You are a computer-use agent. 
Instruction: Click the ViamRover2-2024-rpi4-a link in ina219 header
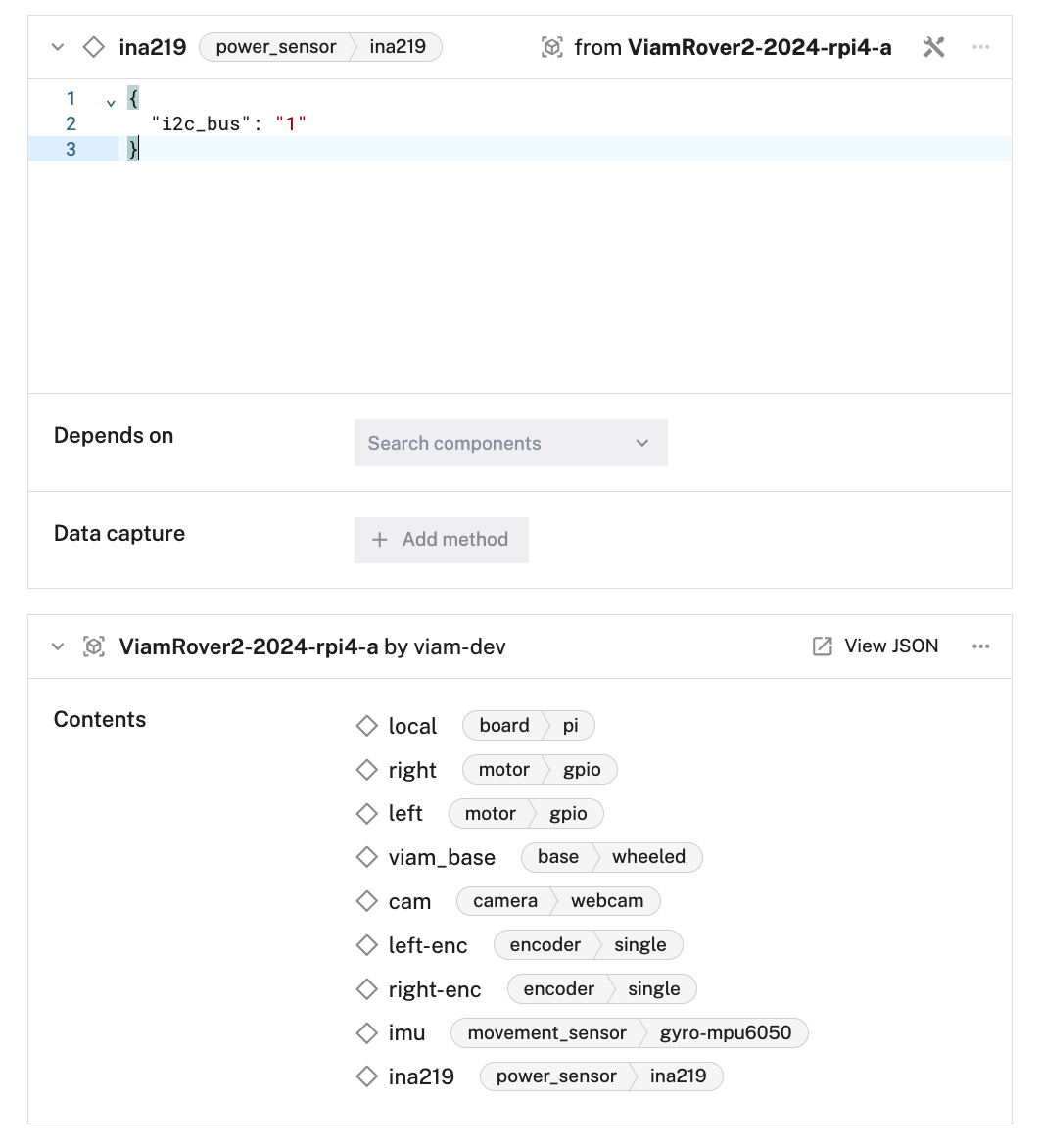point(759,47)
